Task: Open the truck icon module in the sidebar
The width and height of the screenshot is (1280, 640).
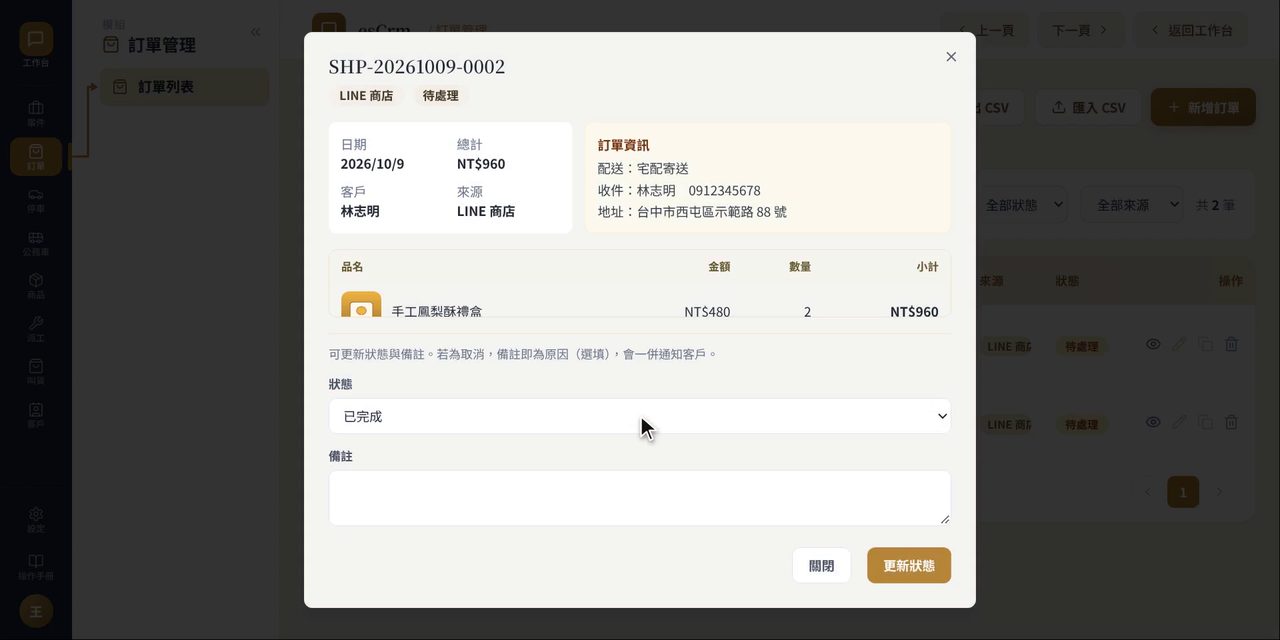Action: (36, 194)
